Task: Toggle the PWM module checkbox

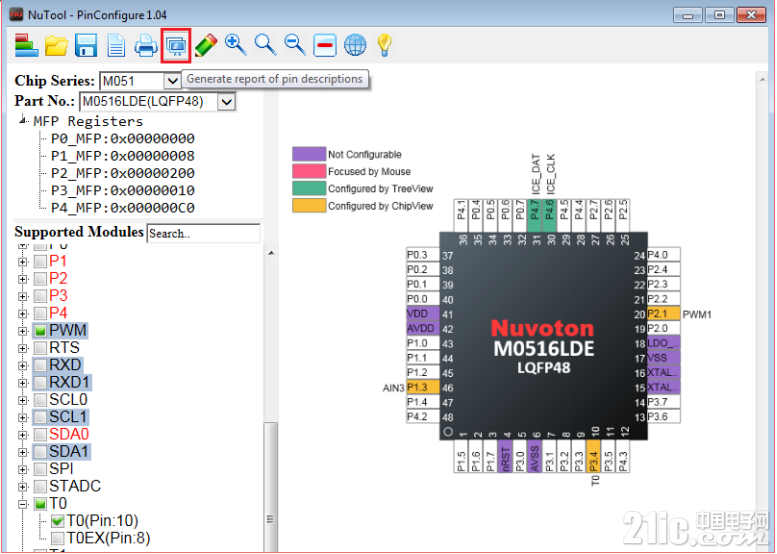Action: 40,331
